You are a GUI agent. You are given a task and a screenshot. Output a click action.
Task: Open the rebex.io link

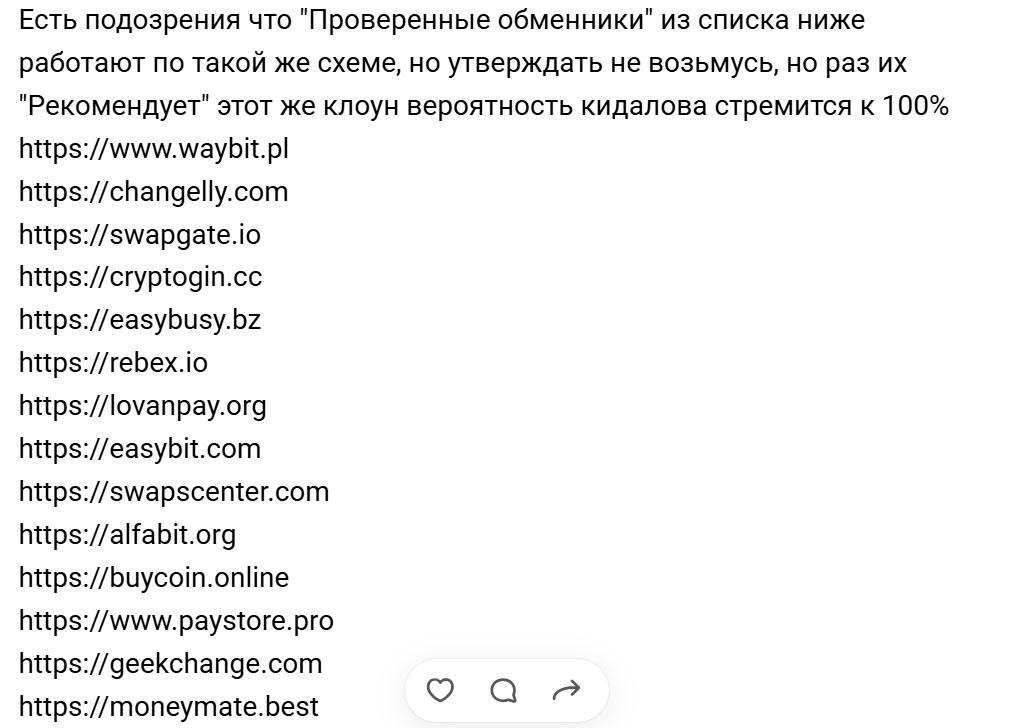pos(113,363)
